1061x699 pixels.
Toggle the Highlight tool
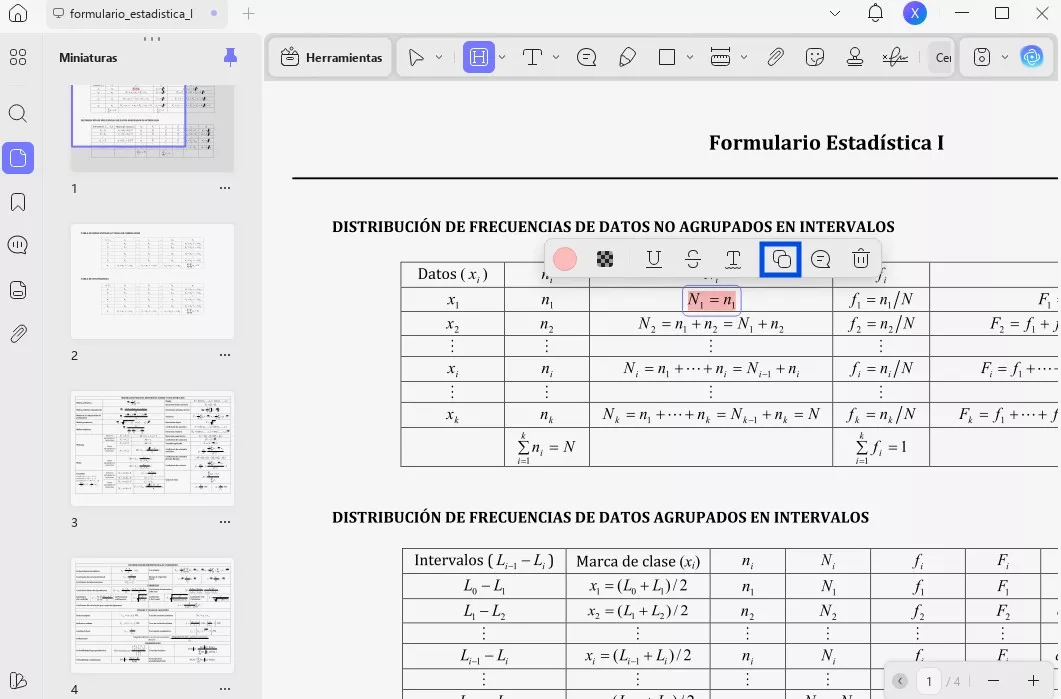[x=478, y=58]
